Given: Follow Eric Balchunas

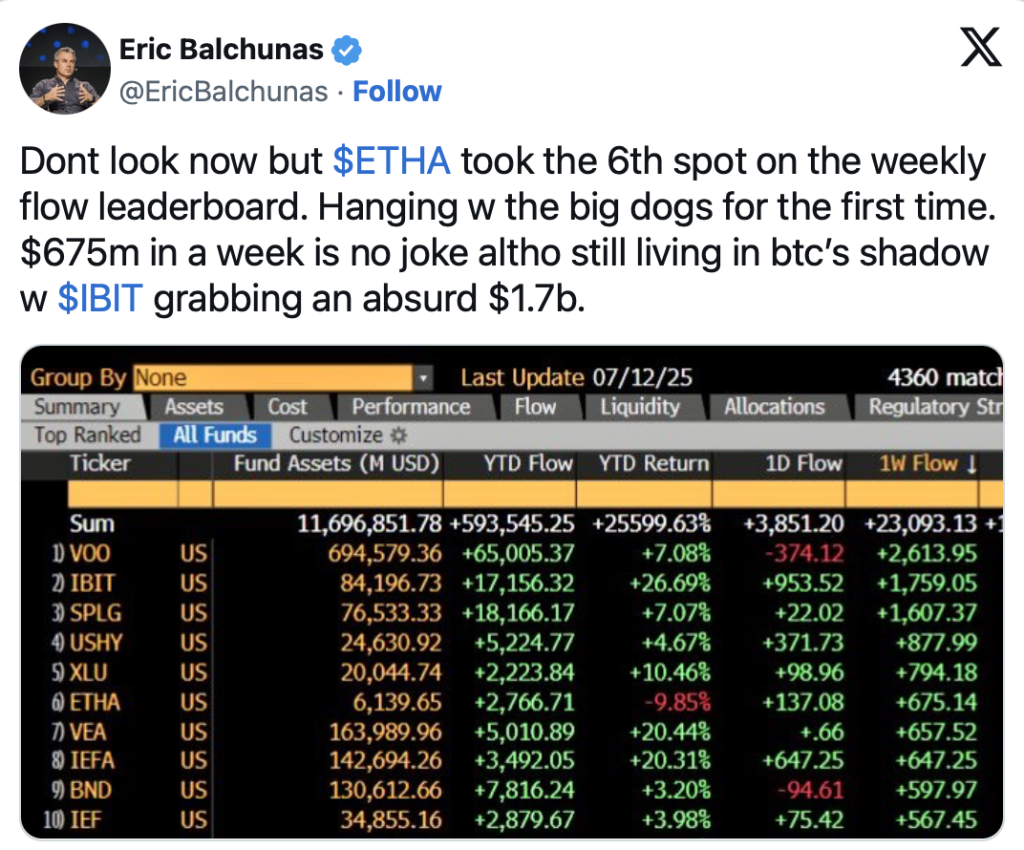Looking at the screenshot, I should click(x=397, y=91).
